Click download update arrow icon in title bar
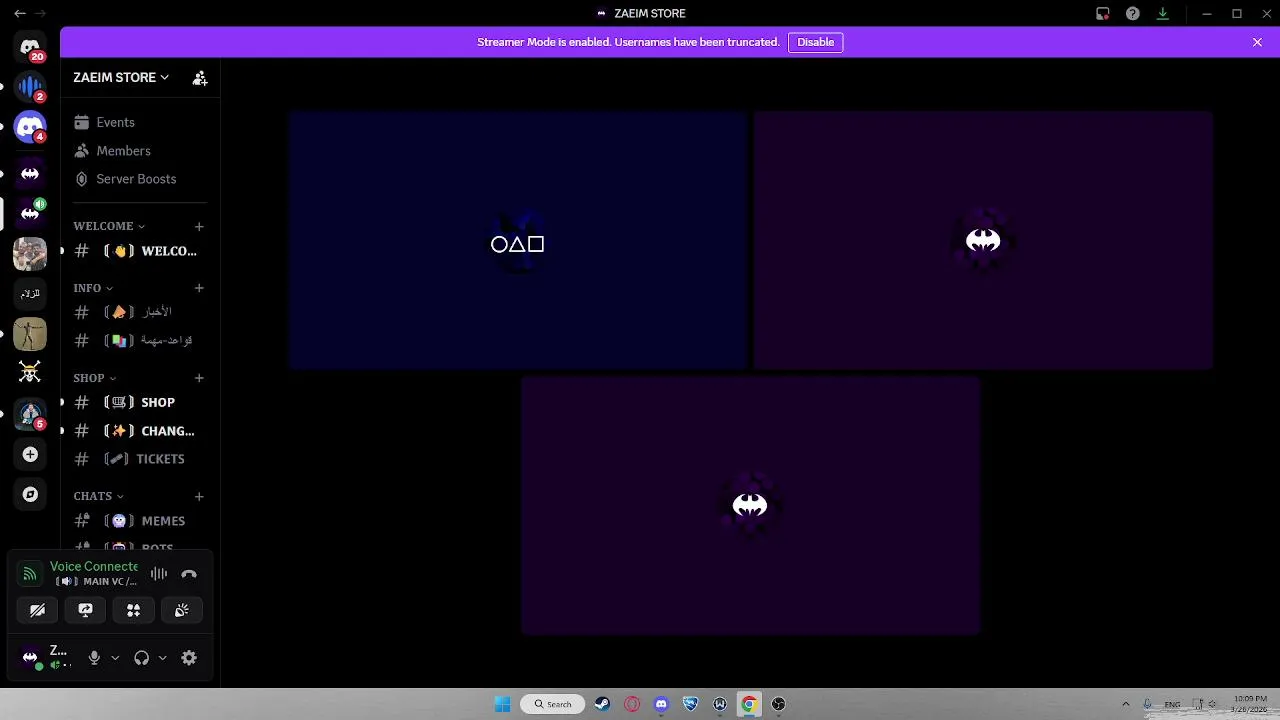 pos(1162,13)
